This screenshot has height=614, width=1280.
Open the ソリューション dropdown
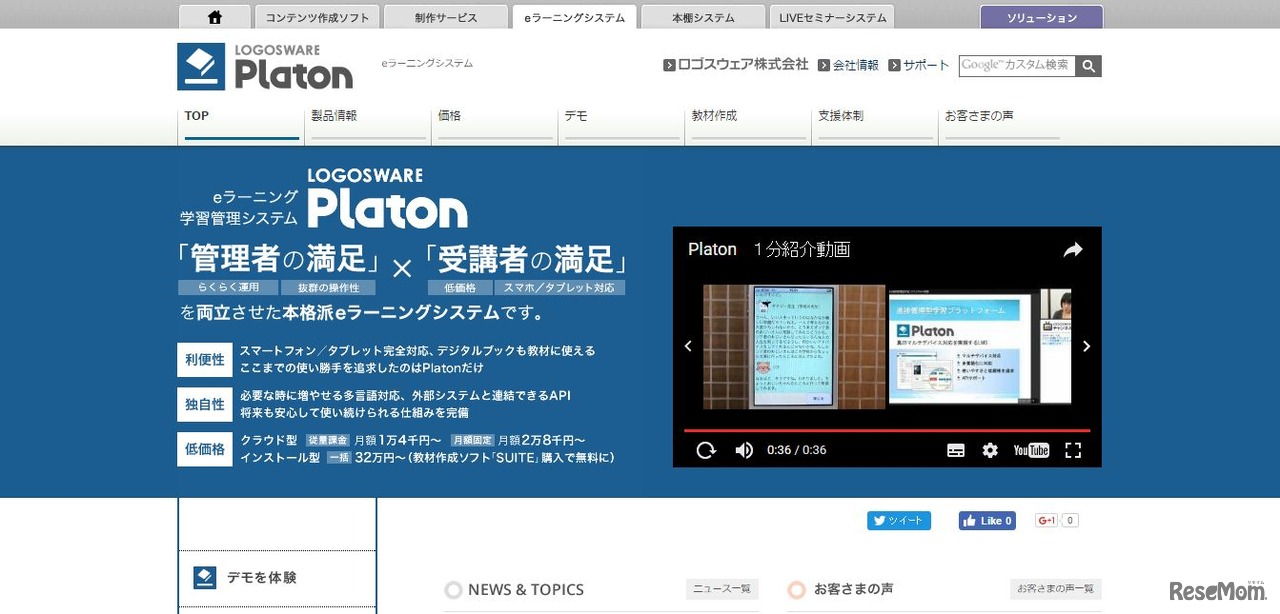[x=1040, y=16]
